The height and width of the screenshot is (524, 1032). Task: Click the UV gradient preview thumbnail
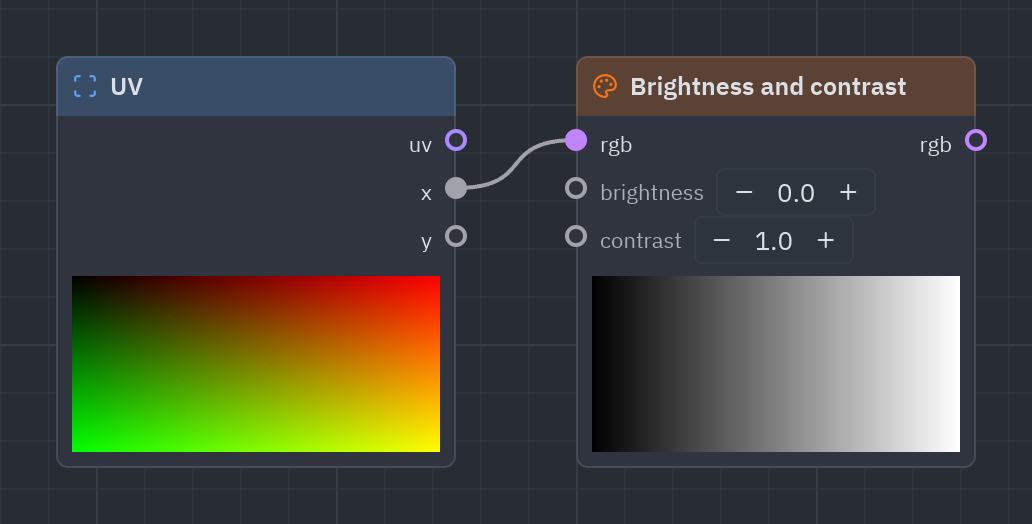click(x=256, y=364)
